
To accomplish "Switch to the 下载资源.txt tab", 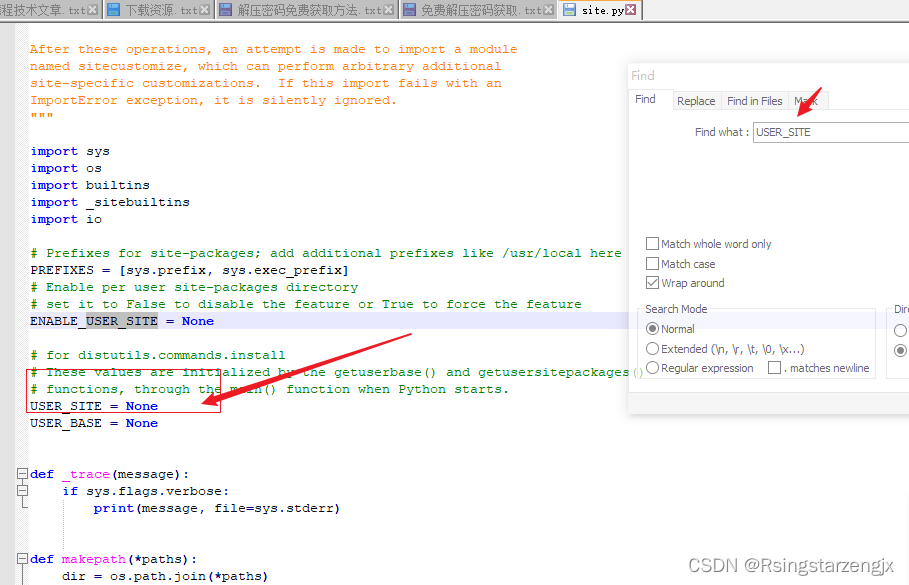I will coord(161,10).
